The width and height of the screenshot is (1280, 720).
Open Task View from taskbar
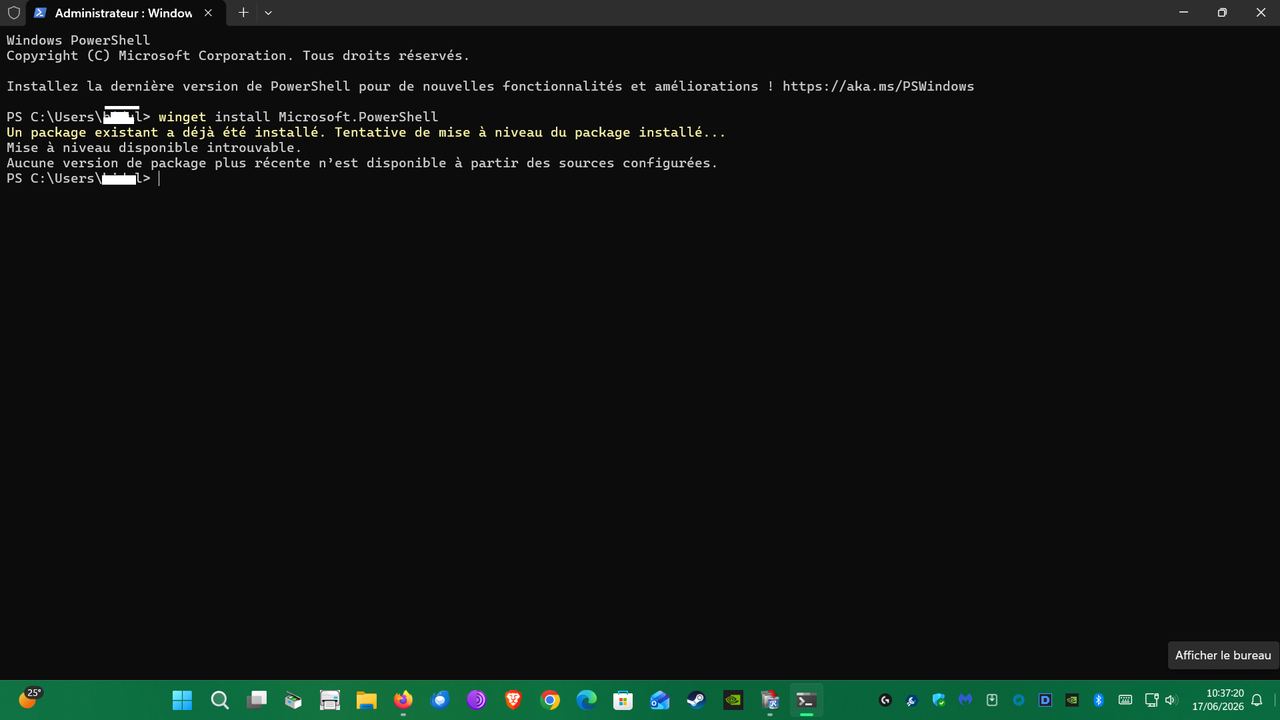tap(257, 700)
